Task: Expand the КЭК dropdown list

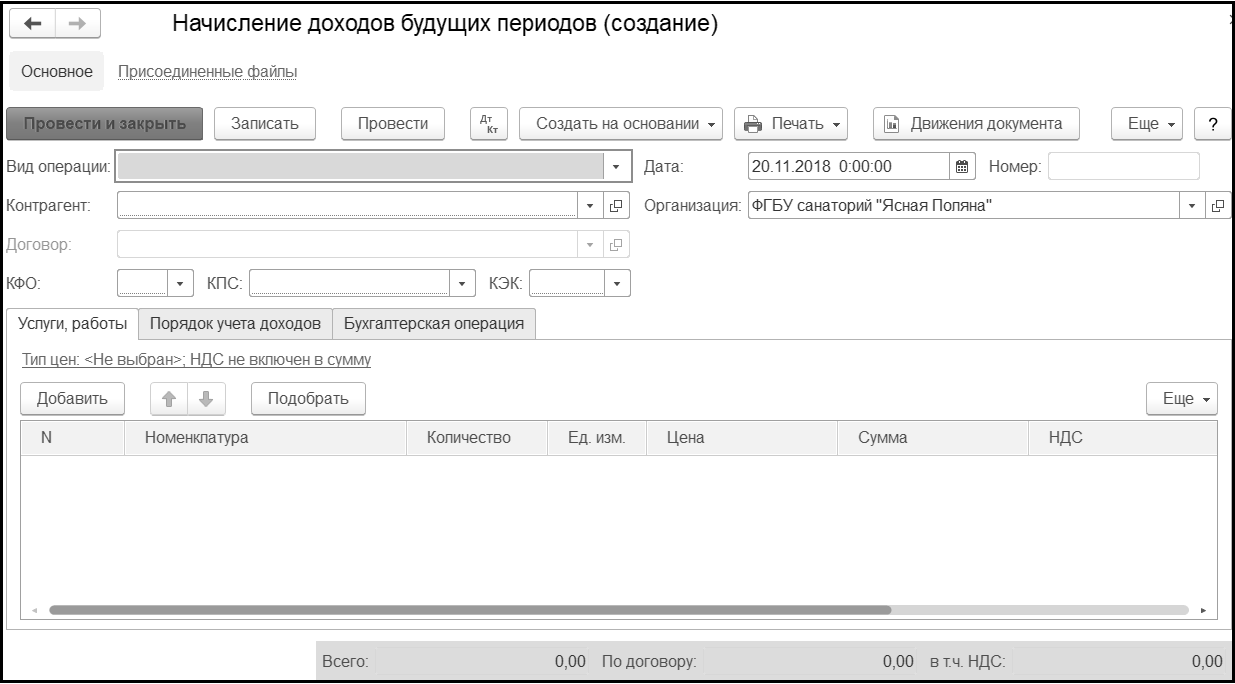Action: pos(616,284)
